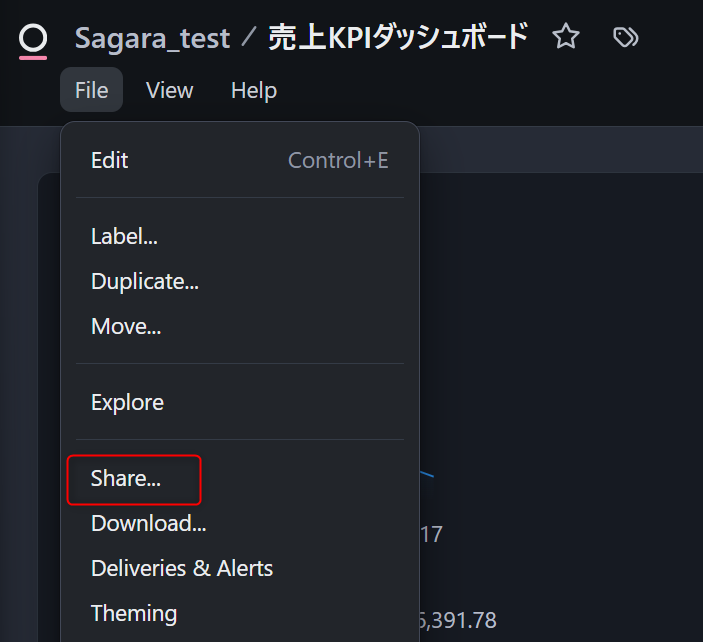The width and height of the screenshot is (703, 642).
Task: Open the Sagara_test folder breadcrumb
Action: coord(152,38)
